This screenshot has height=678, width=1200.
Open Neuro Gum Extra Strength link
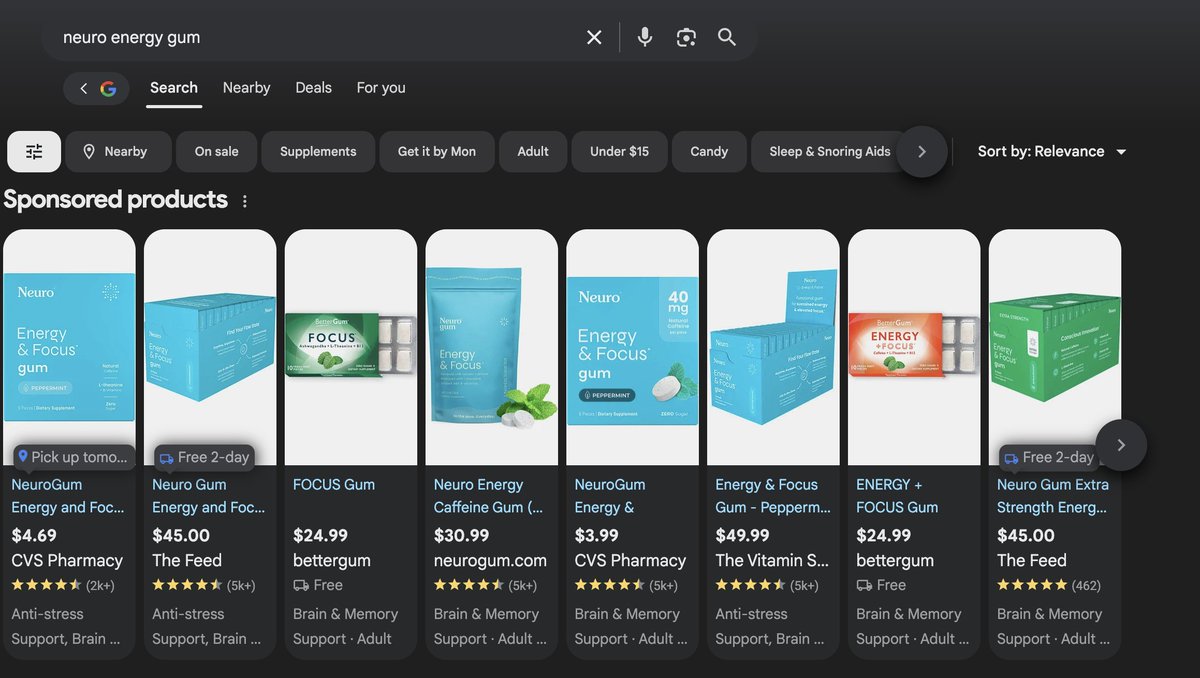coord(1053,496)
